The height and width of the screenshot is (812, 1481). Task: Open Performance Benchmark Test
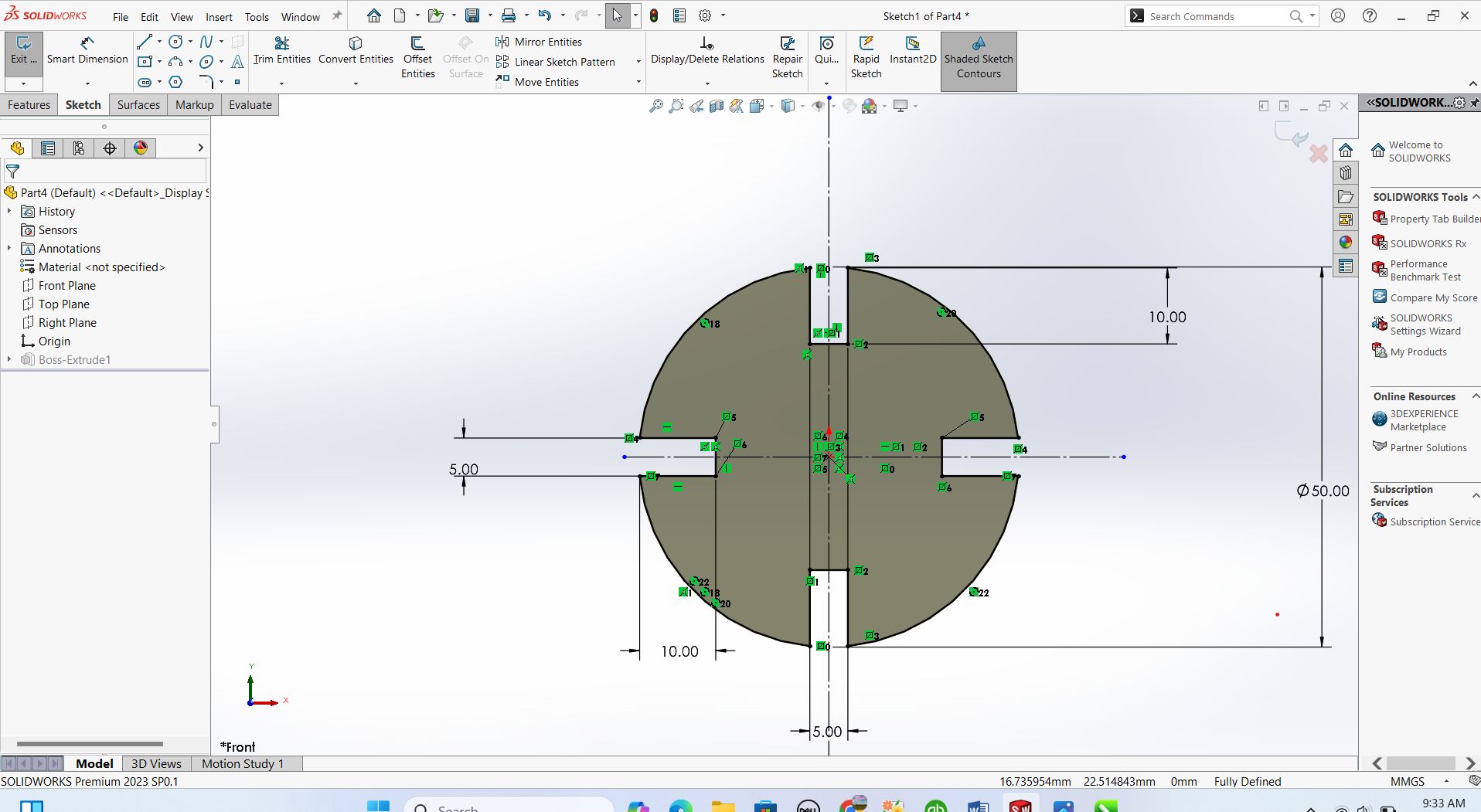tap(1418, 270)
